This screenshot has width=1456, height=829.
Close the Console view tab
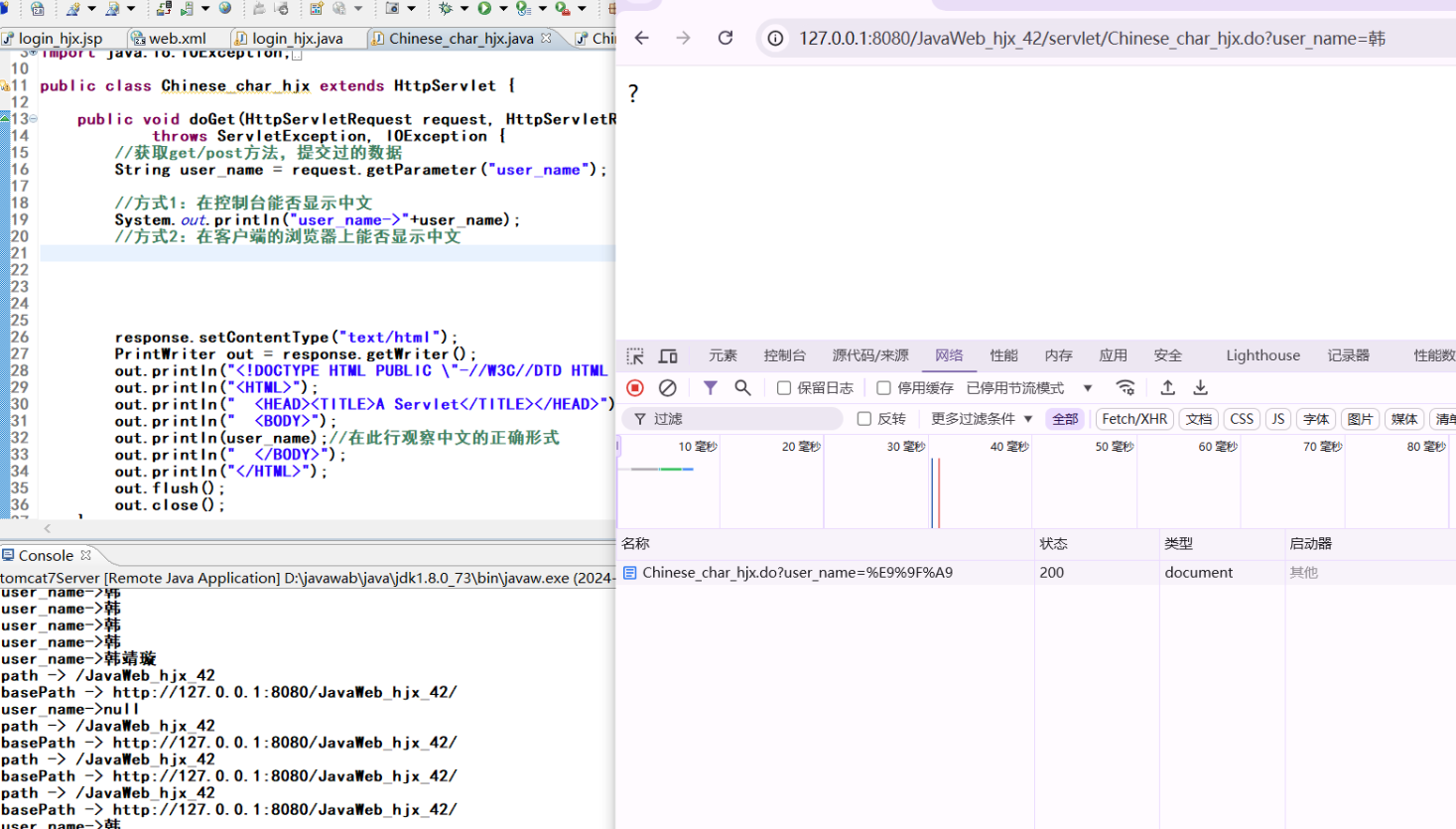click(85, 555)
